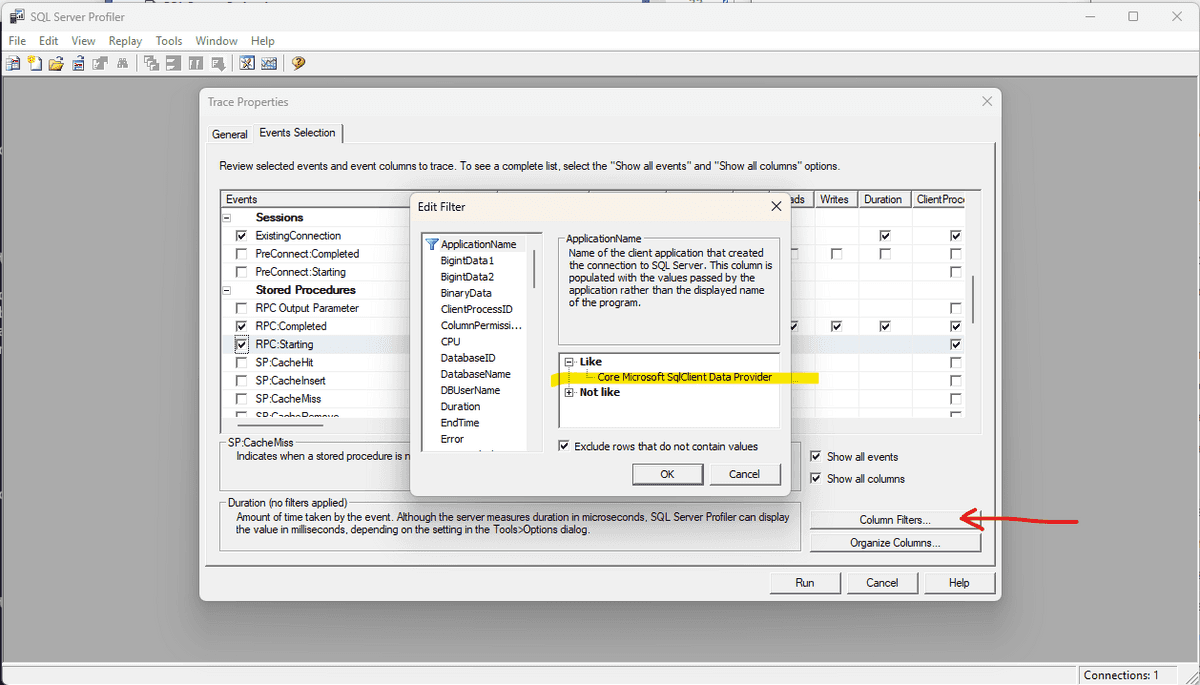This screenshot has width=1200, height=685.
Task: Expand the Not like filter node
Action: point(571,391)
